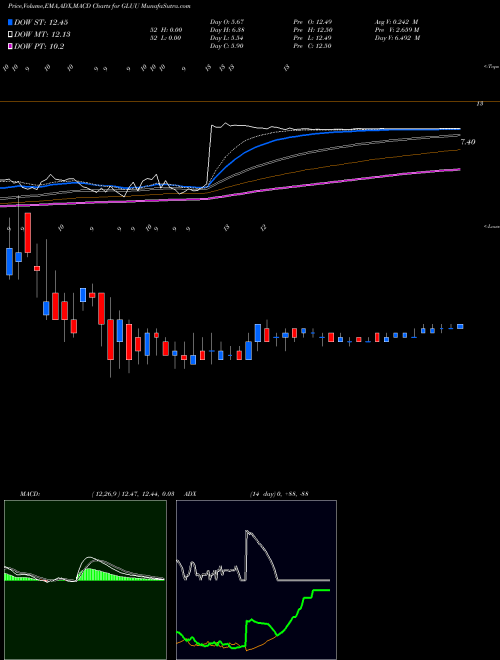Click inside the green MACD histogram chart

click(x=85, y=580)
